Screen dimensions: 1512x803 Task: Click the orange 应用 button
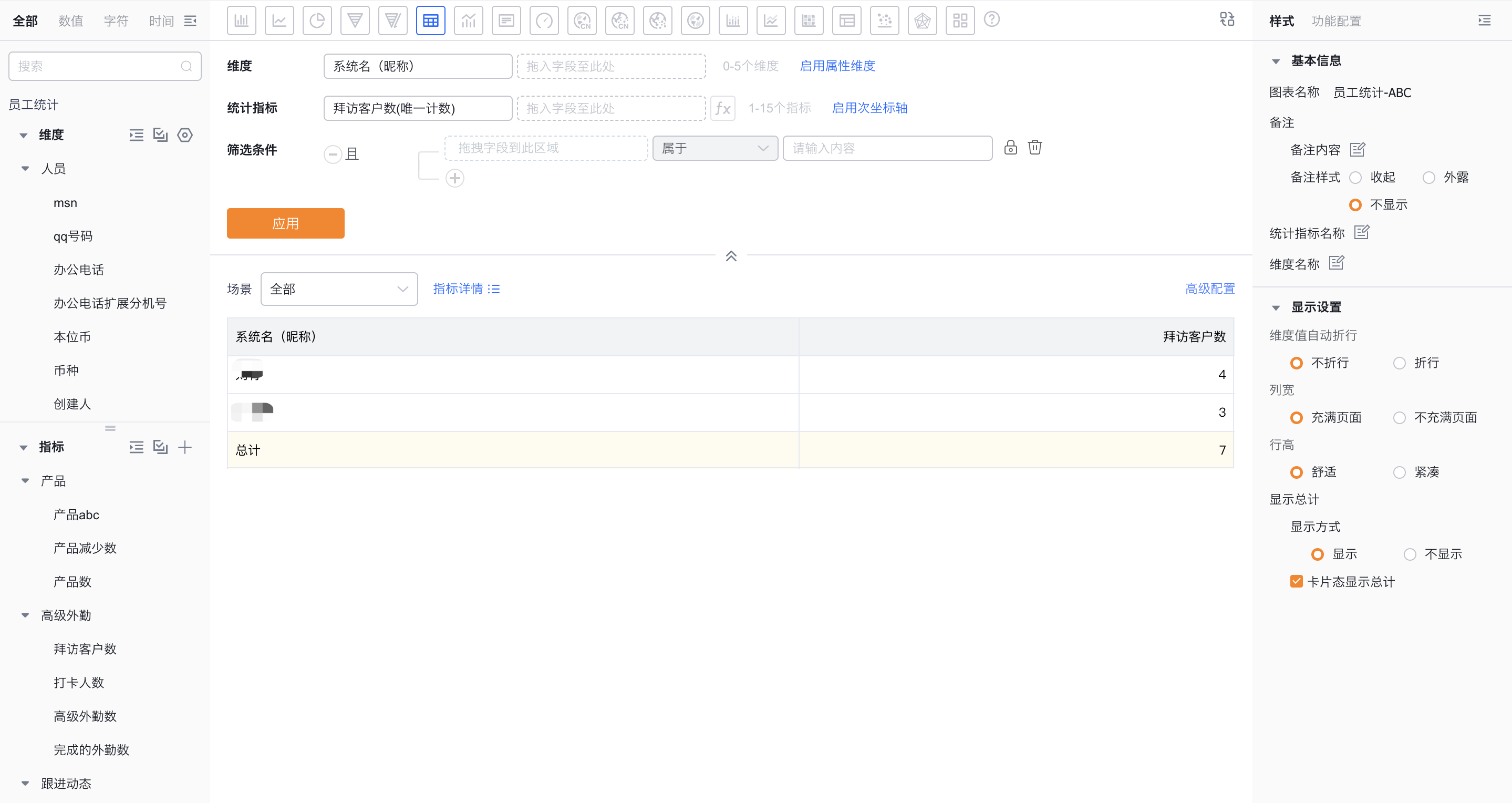tap(285, 224)
